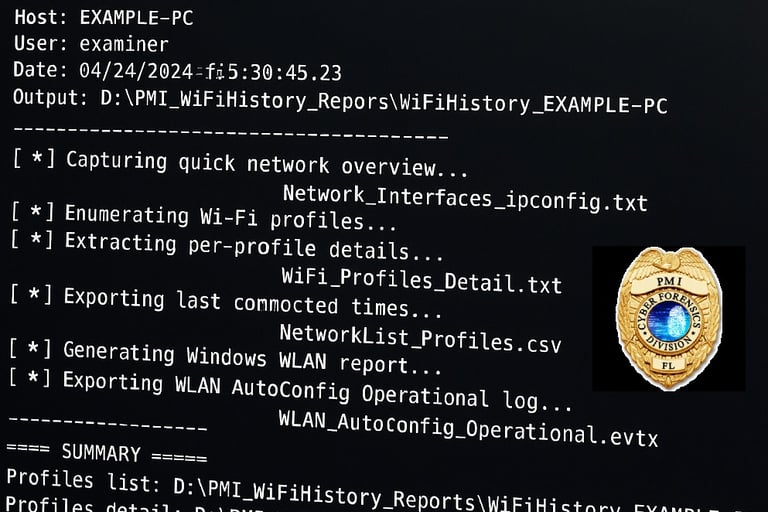768x512 pixels.
Task: Click the SUMMARY section header
Action: pyautogui.click(x=107, y=453)
